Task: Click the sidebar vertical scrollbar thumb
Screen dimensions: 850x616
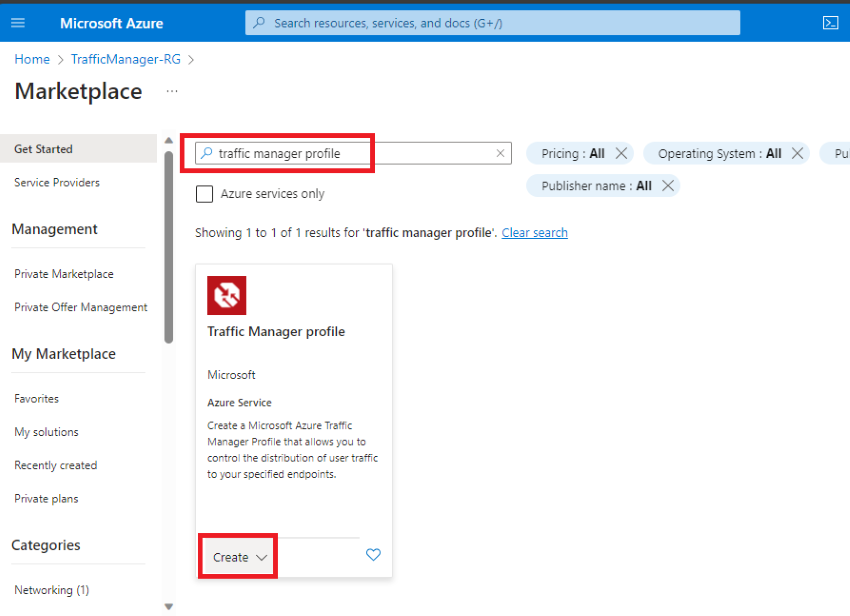Action: 169,247
